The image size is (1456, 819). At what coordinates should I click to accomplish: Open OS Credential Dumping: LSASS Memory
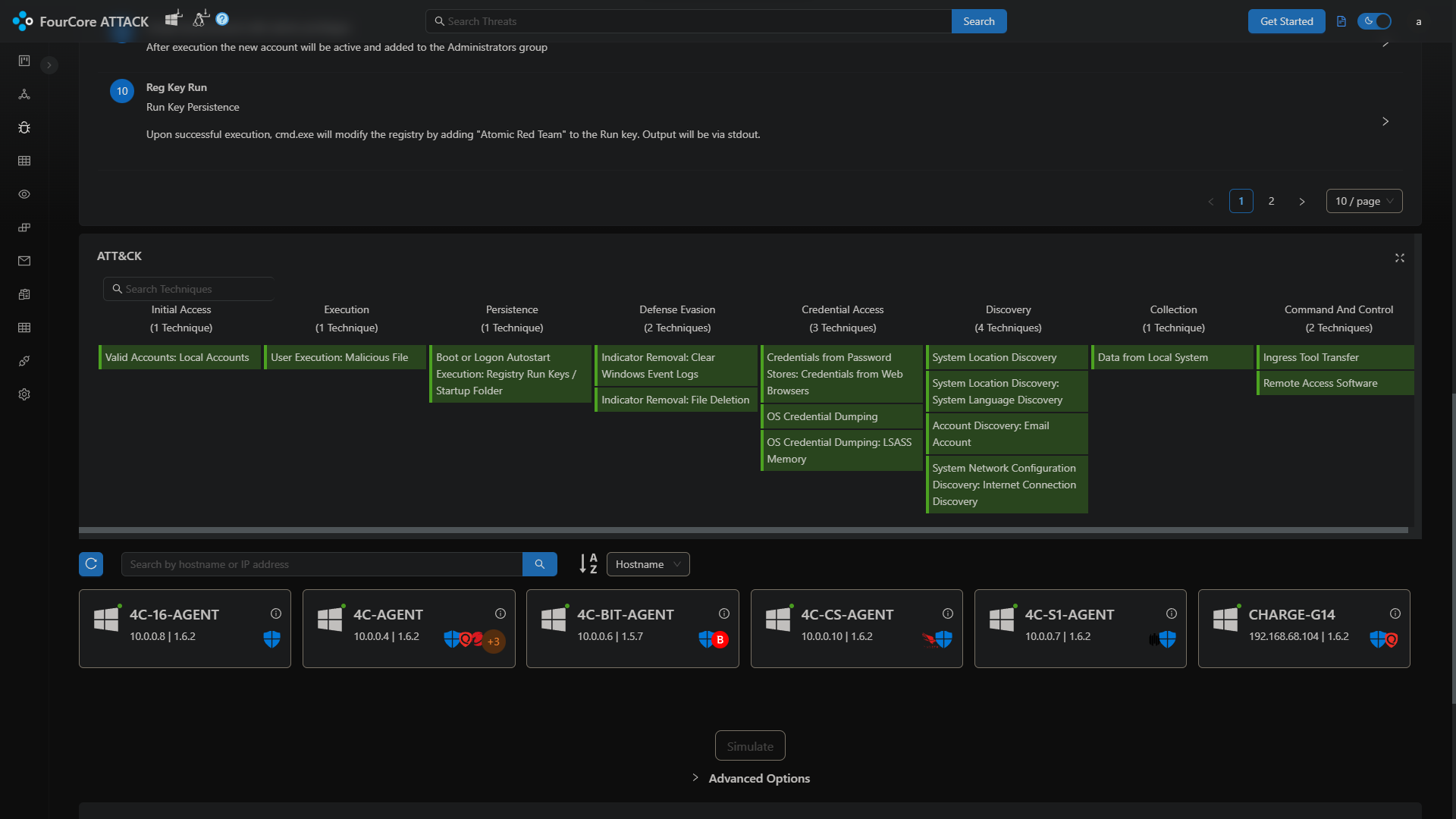tap(841, 450)
